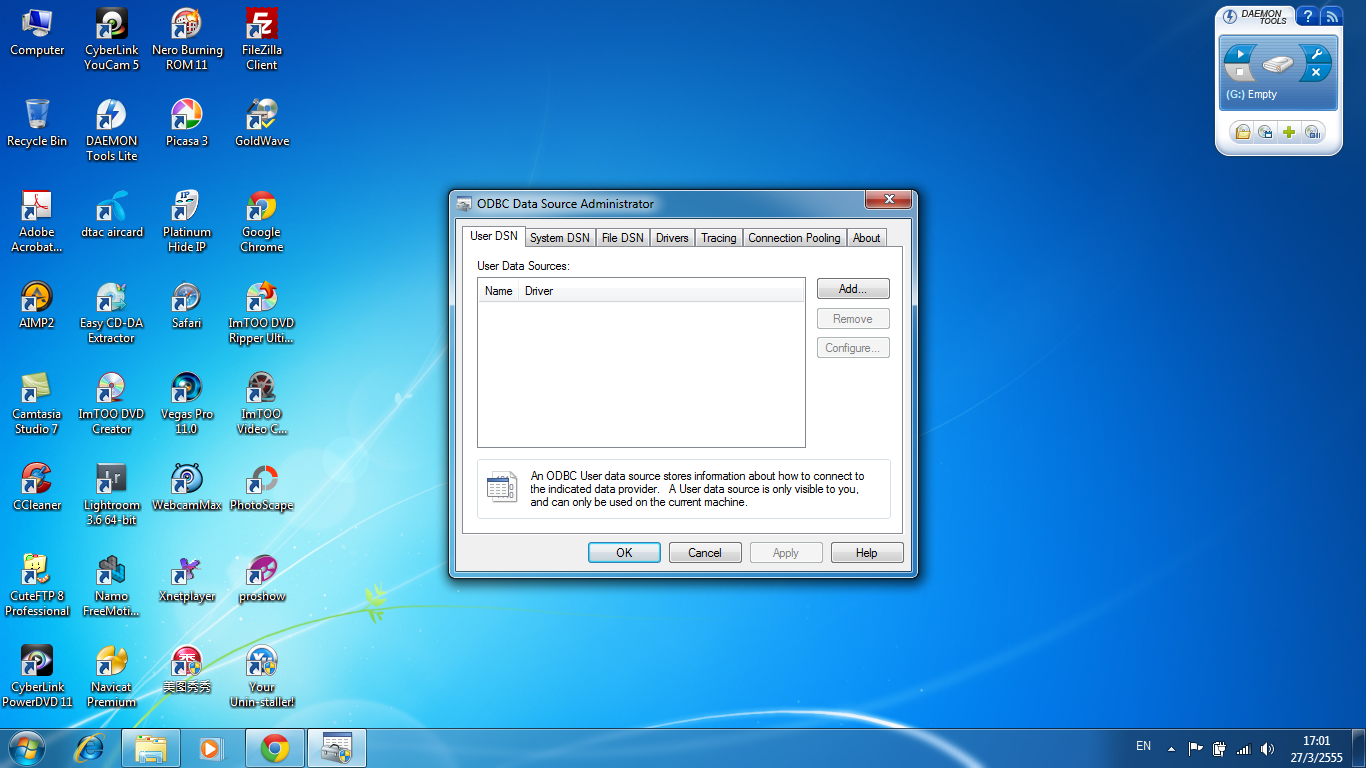The height and width of the screenshot is (768, 1366).
Task: Switch to the System DSN tab
Action: point(559,238)
